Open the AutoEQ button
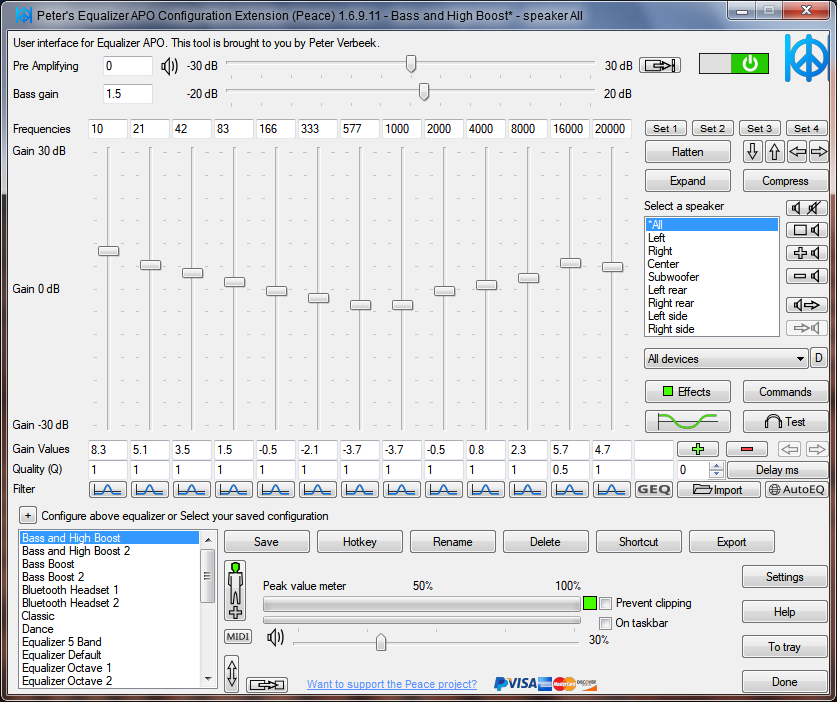The image size is (837, 702). coord(796,490)
